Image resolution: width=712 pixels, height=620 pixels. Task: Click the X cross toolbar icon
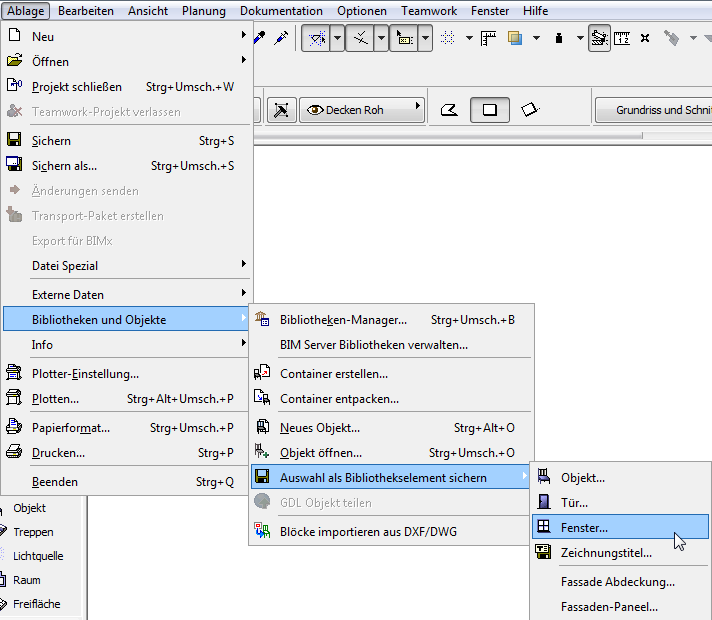point(645,38)
